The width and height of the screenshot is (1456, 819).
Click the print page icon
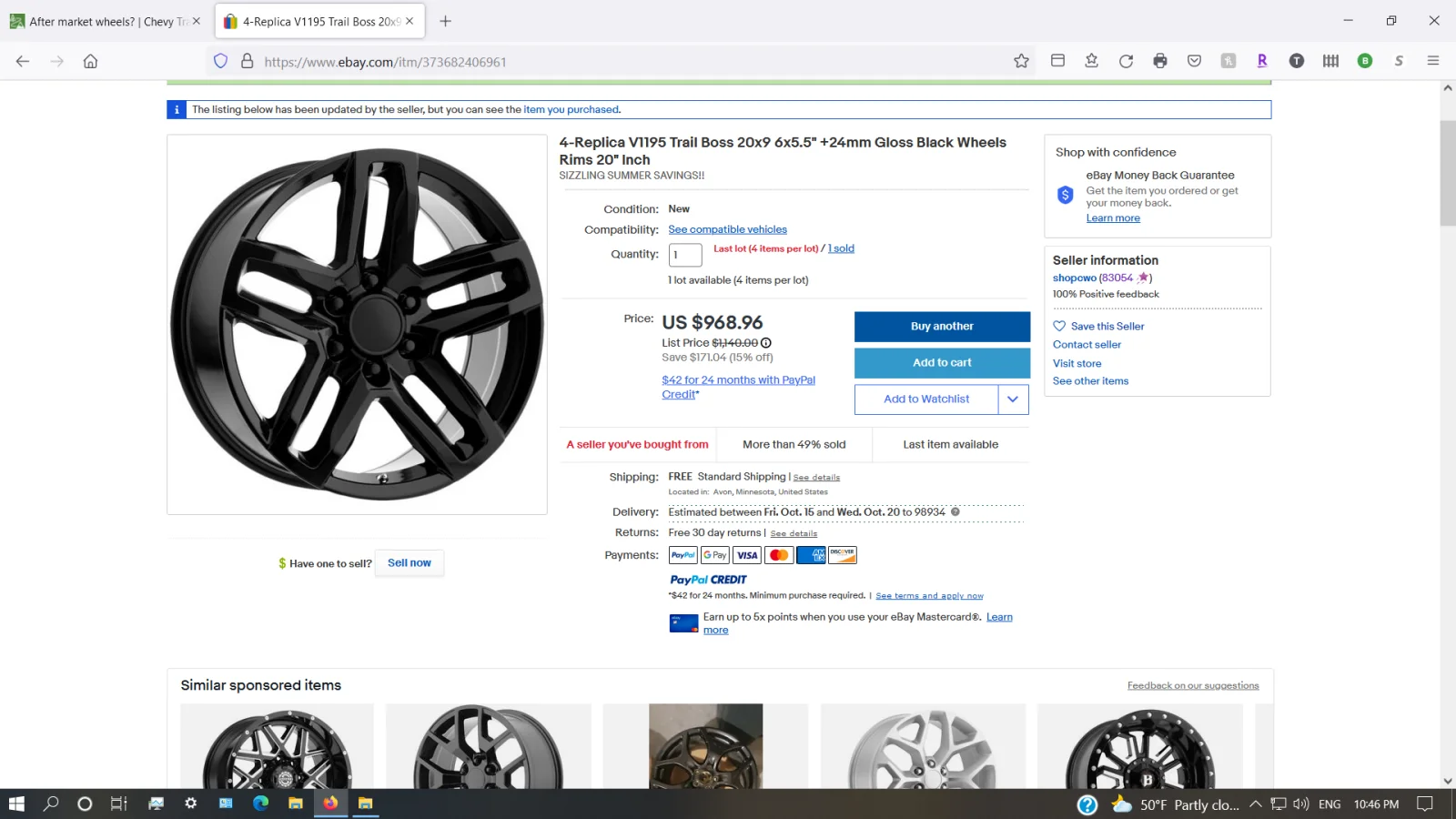pos(1160,61)
